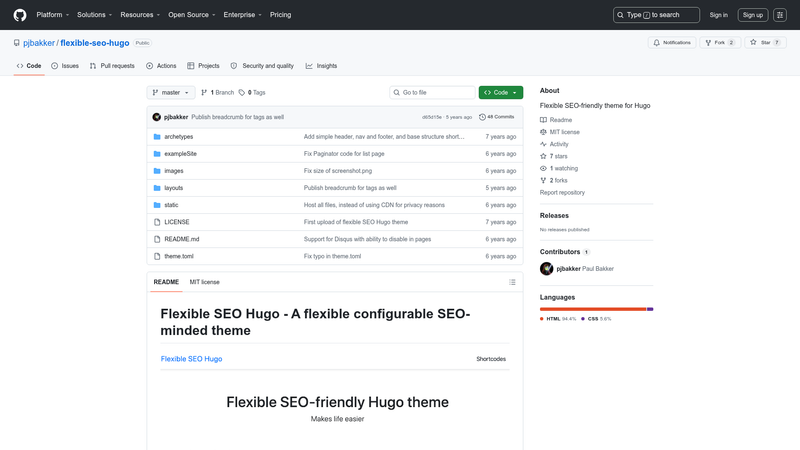Open the green Code dropdown button
This screenshot has height=450, width=800.
coord(501,92)
